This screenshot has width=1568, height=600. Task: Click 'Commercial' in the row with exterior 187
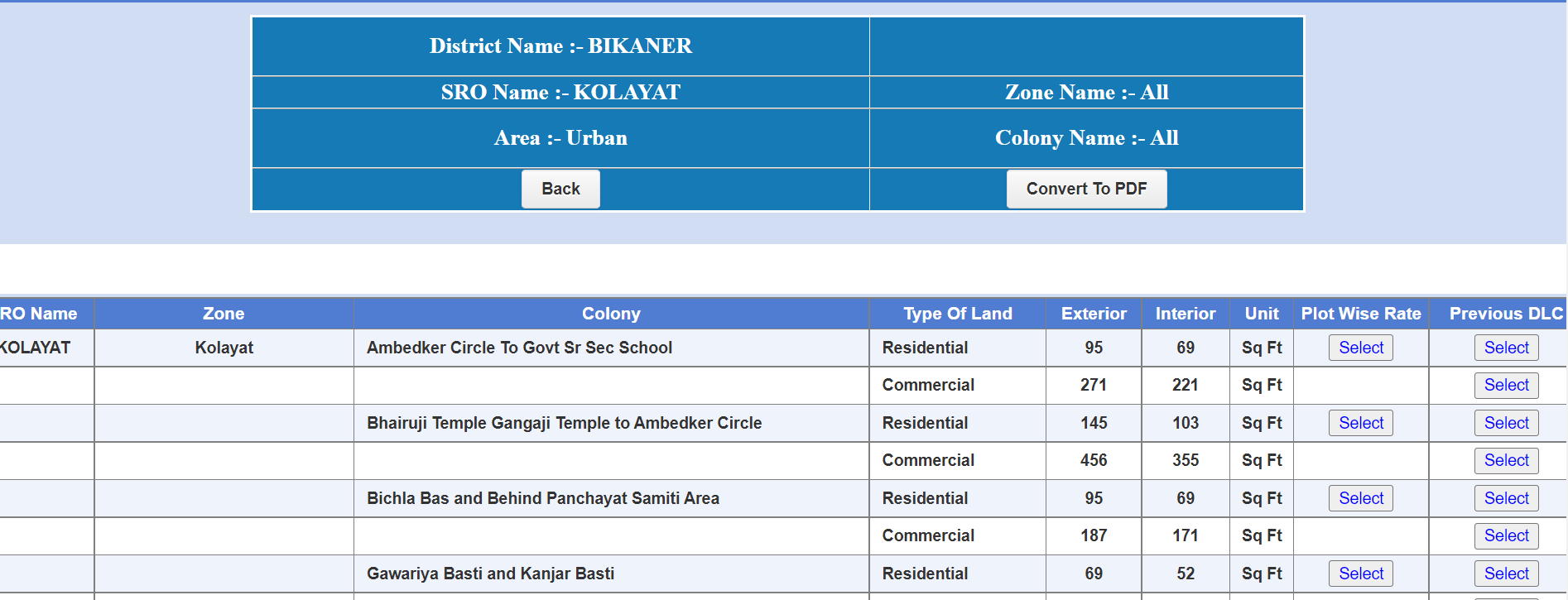pos(928,535)
